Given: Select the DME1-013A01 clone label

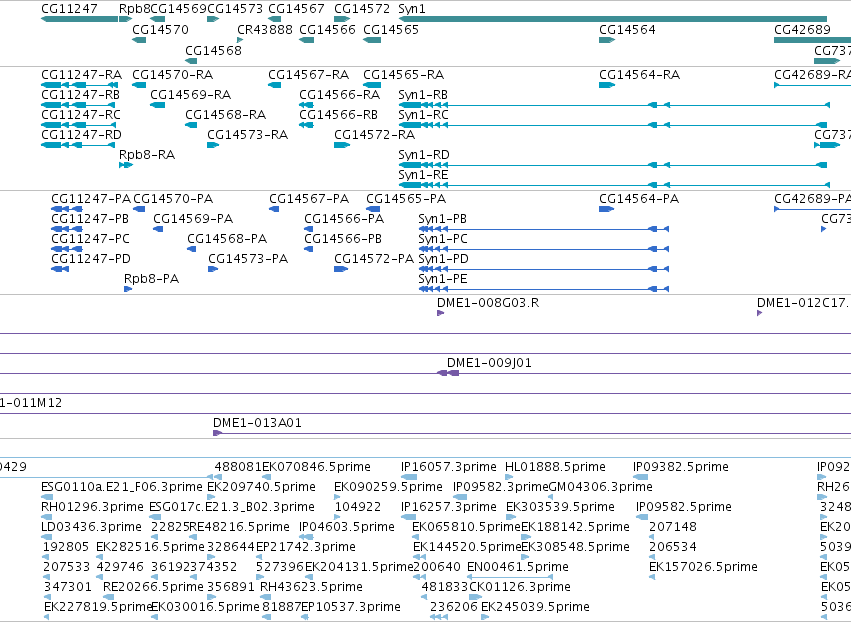Looking at the screenshot, I should tap(257, 423).
